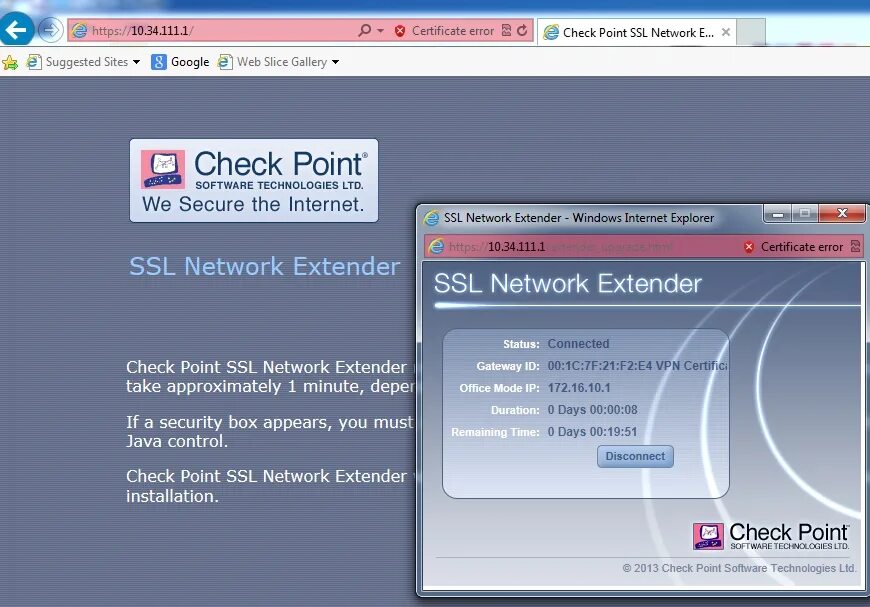This screenshot has height=607, width=870.
Task: Click the compatibility icon in popup address bar
Action: pyautogui.click(x=856, y=246)
